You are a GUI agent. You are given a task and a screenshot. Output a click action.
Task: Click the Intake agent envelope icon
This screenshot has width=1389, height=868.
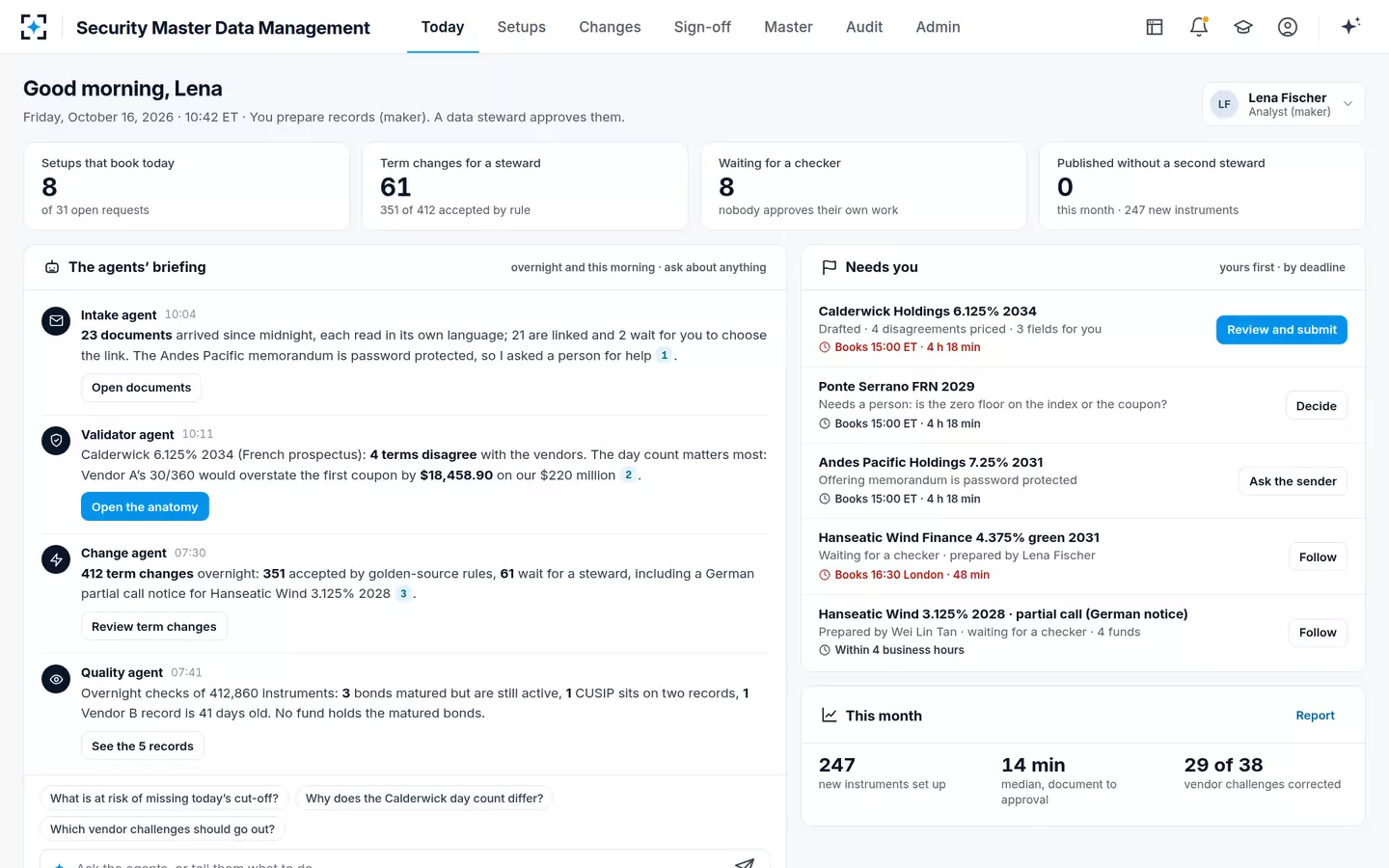coord(56,321)
